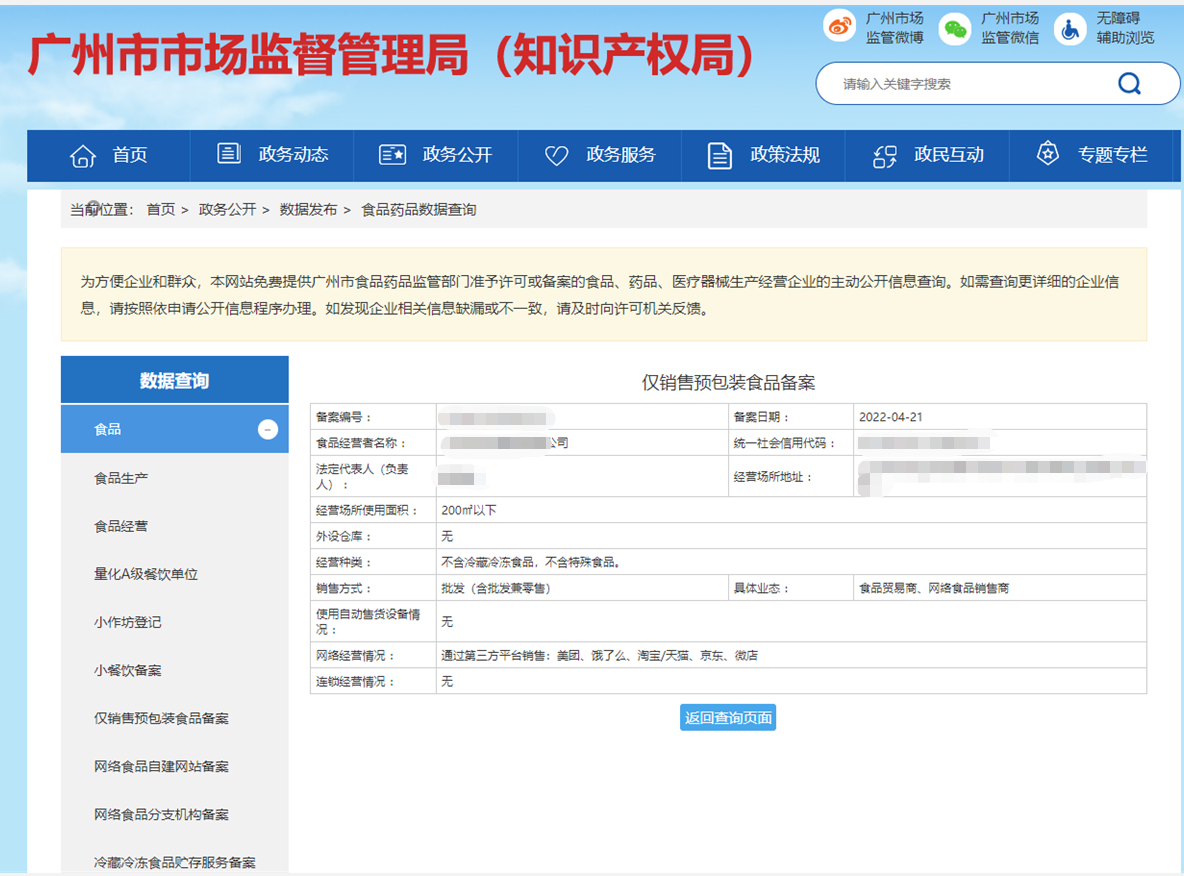Click the 数据查询 sidebar header
This screenshot has width=1184, height=876.
coord(174,380)
